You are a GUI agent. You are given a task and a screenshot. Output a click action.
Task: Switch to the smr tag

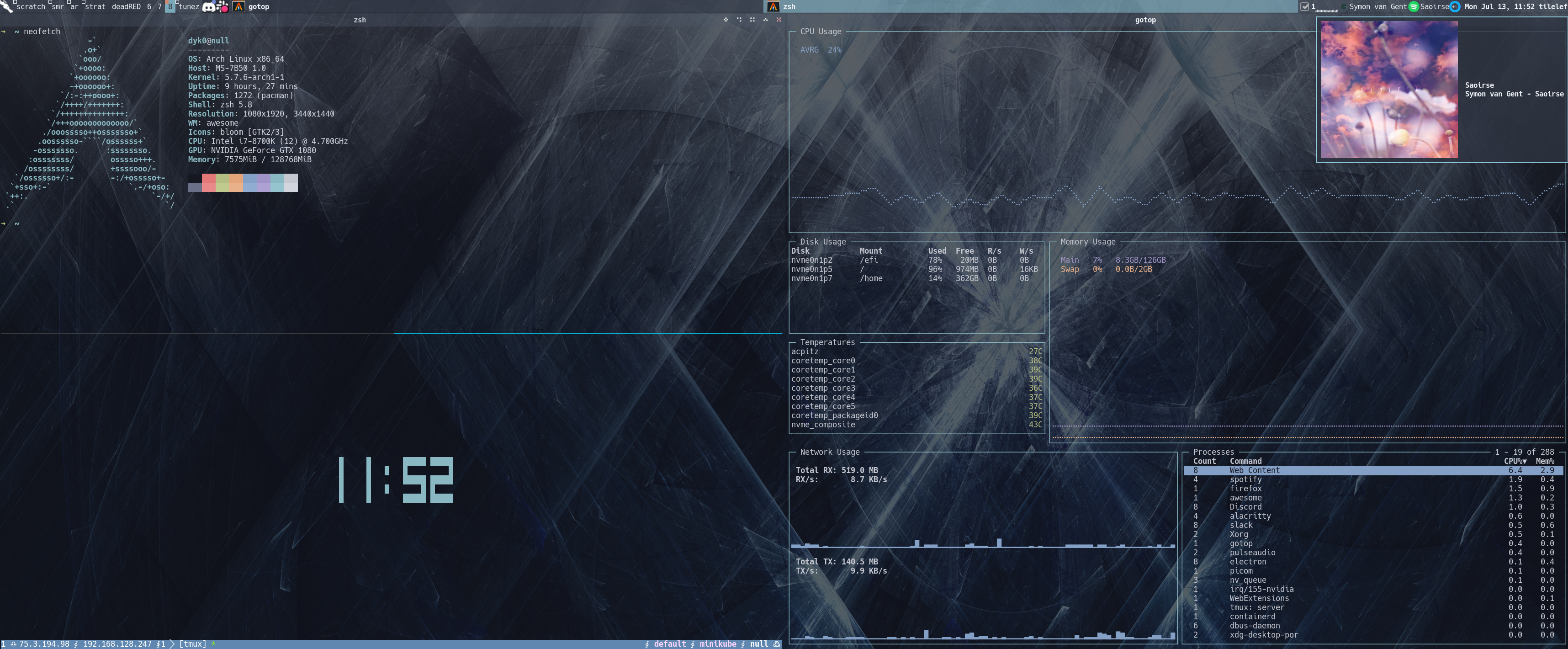(57, 7)
